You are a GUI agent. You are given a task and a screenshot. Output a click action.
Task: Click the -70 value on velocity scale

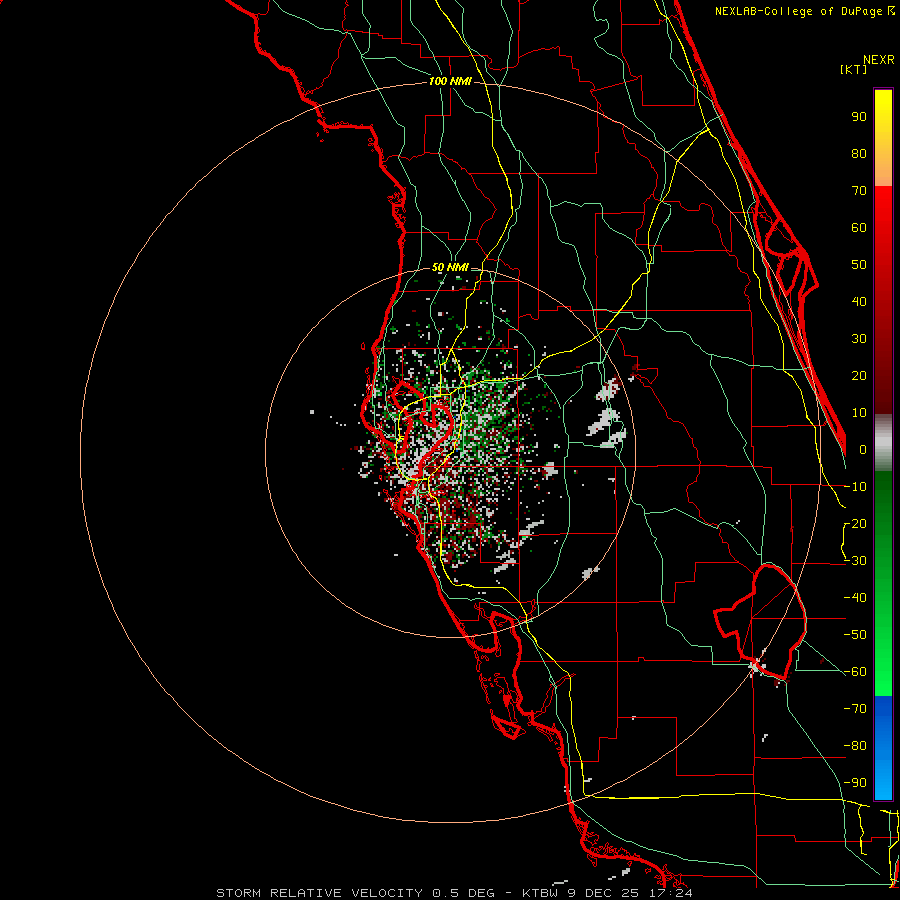(855, 709)
